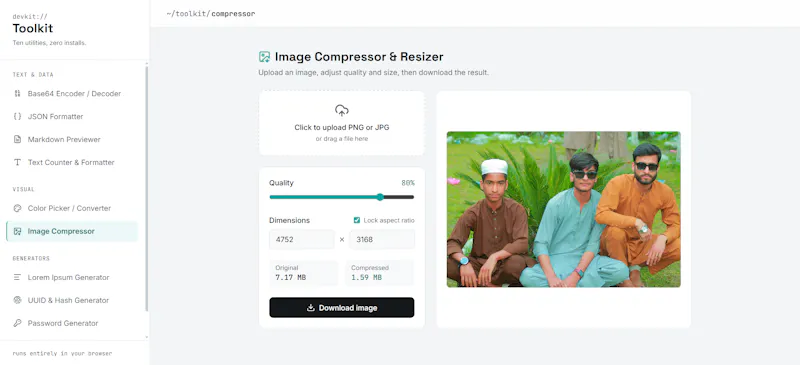Click the download arrow icon on the button

click(310, 308)
